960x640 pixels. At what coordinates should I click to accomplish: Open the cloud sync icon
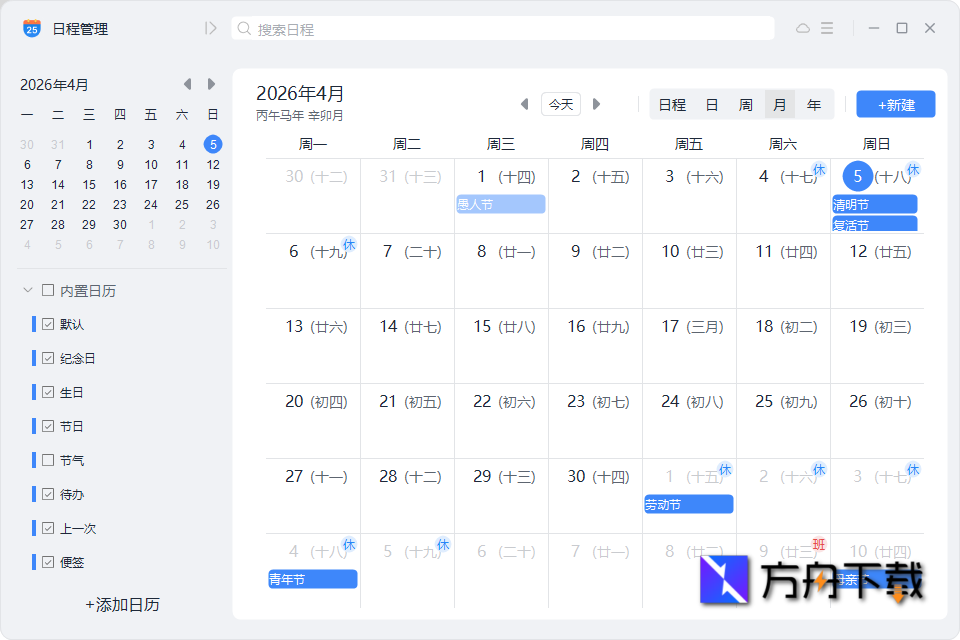coord(803,28)
